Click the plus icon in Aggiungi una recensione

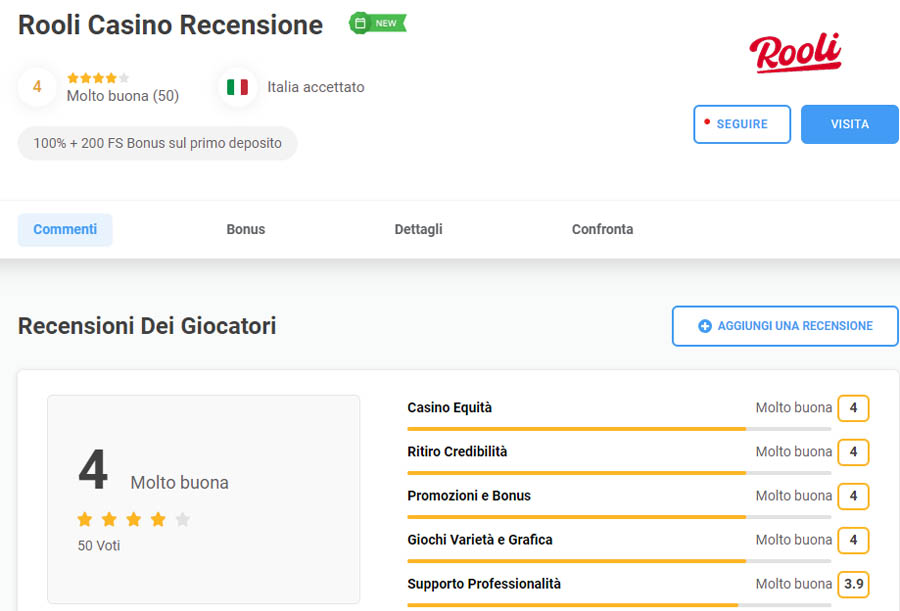click(x=705, y=326)
